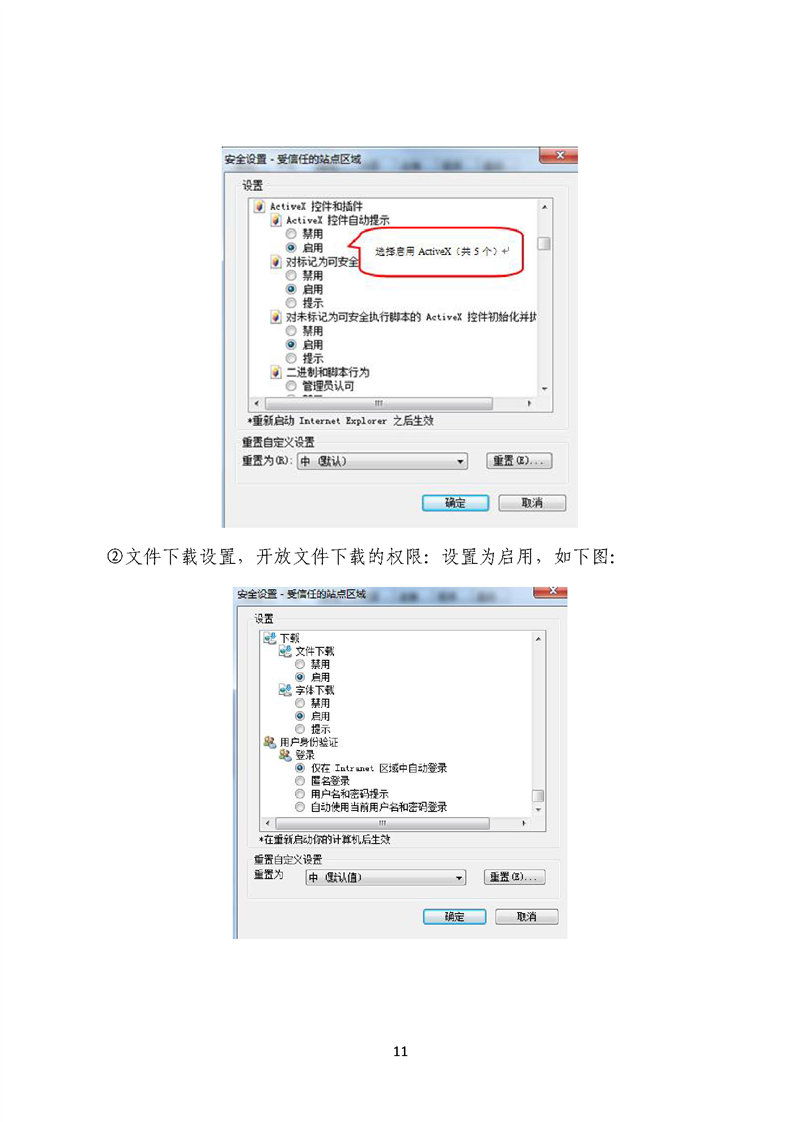Click 重置(E)... button in top dialog
Image resolution: width=793 pixels, height=1122 pixels.
tap(519, 461)
